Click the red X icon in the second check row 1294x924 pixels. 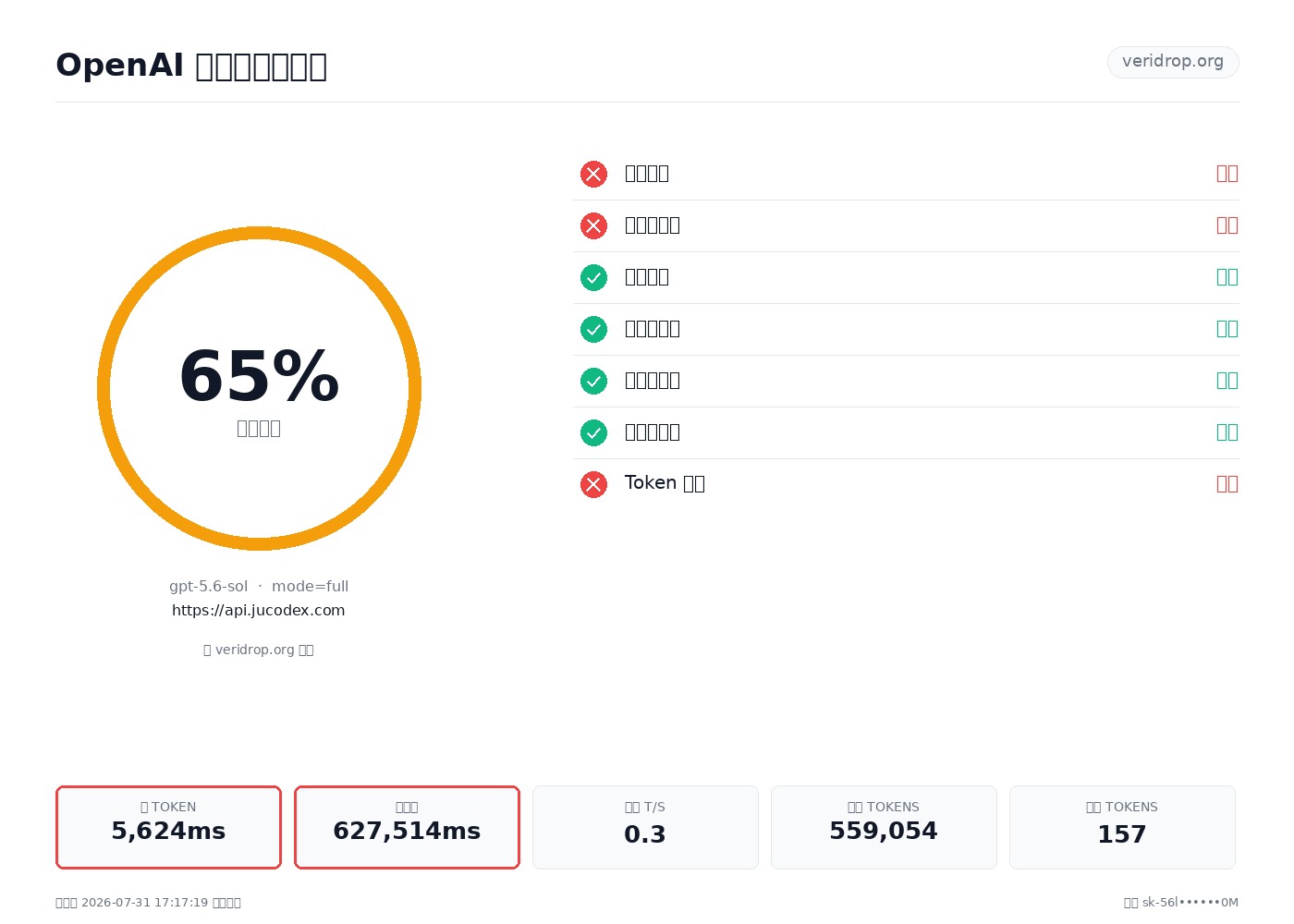pos(593,225)
